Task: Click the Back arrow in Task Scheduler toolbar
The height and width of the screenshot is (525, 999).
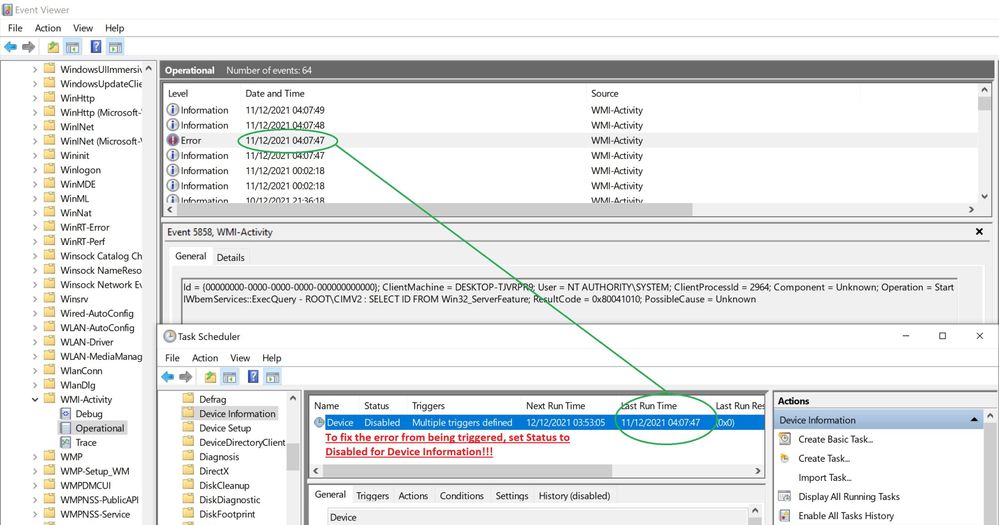Action: (168, 377)
